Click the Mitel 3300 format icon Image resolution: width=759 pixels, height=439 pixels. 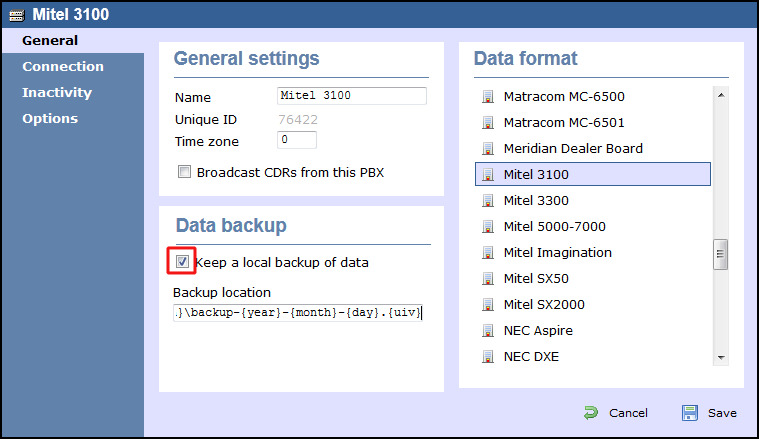pos(487,200)
